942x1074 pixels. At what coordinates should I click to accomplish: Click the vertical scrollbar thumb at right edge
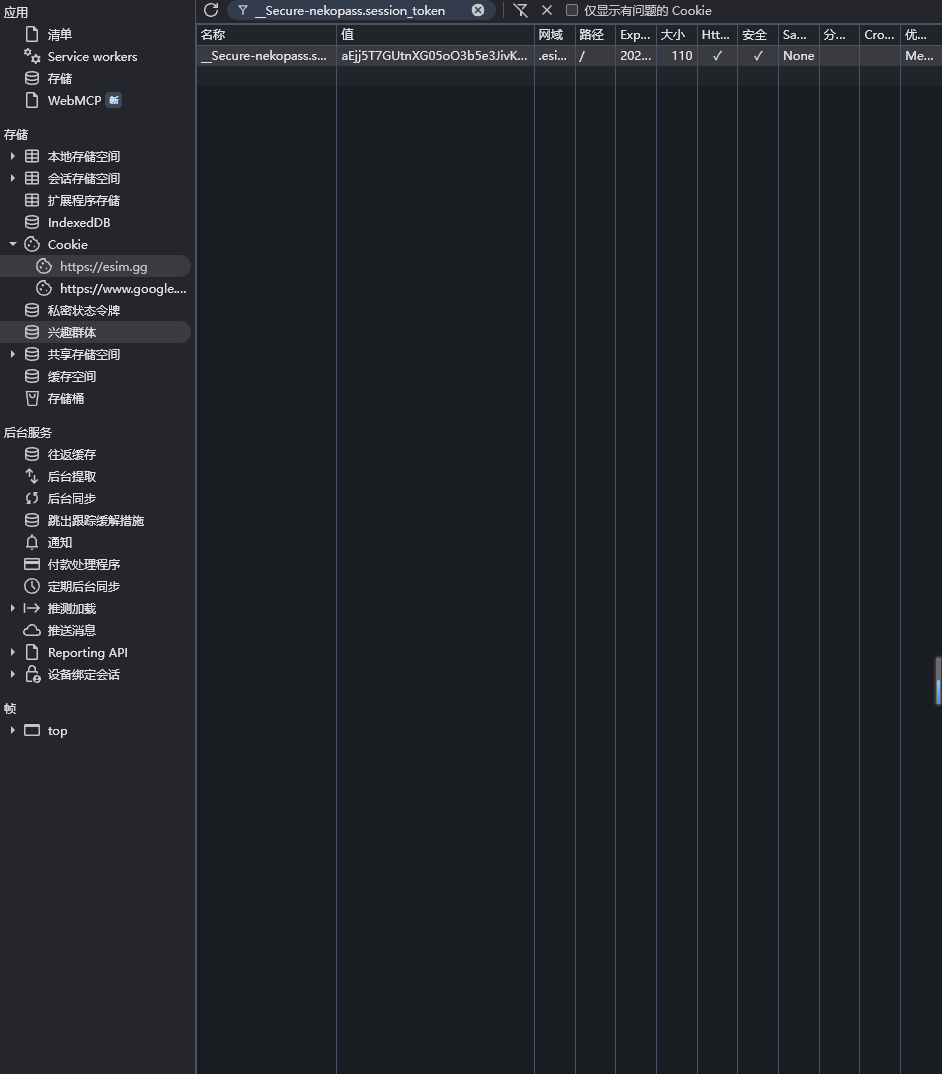point(938,680)
